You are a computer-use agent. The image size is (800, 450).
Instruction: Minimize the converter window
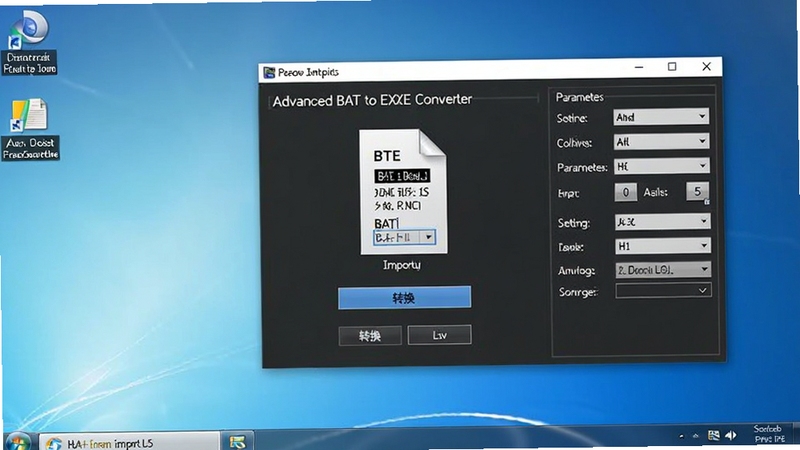coord(639,67)
